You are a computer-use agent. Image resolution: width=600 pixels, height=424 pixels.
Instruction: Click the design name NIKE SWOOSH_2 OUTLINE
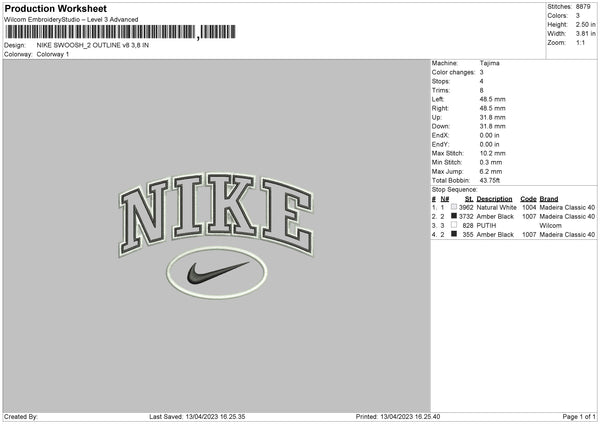[x=93, y=45]
